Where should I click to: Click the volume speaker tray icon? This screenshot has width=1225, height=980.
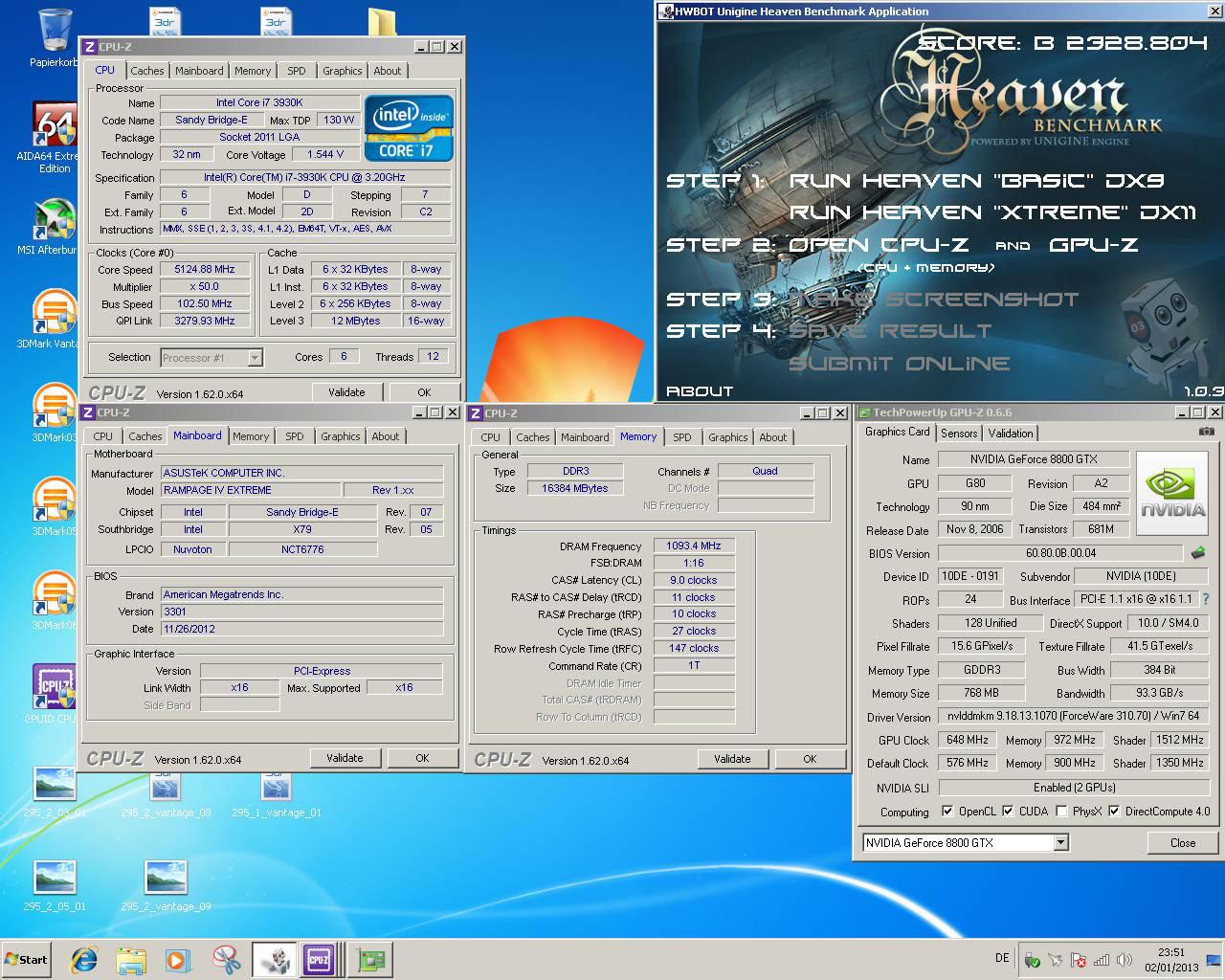1125,960
